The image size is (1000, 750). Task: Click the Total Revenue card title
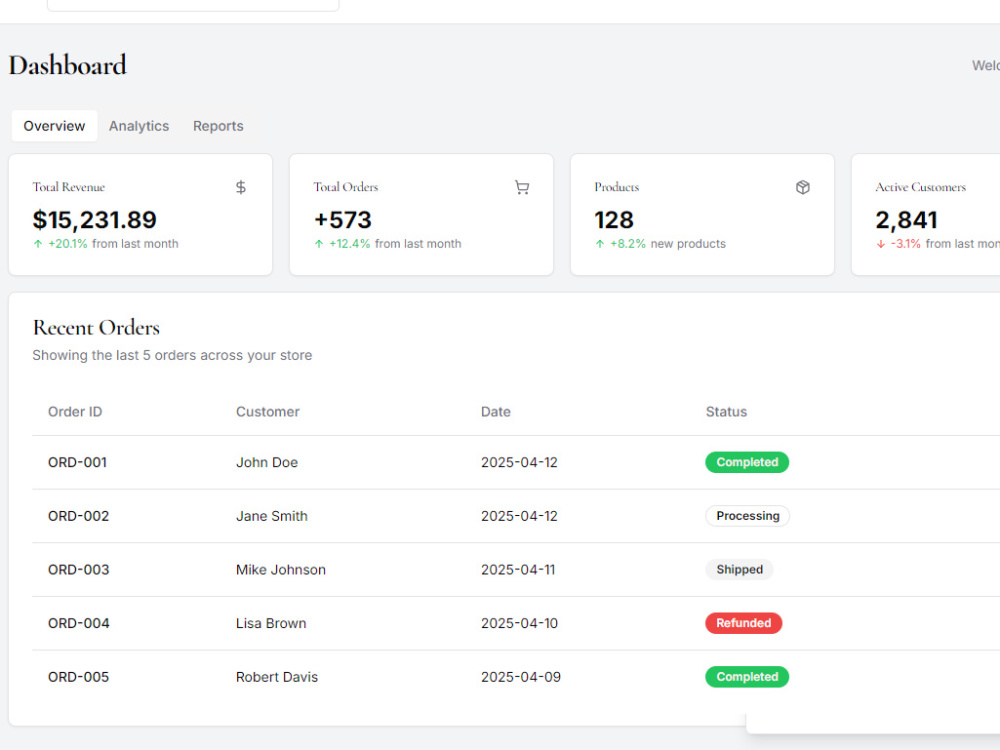pyautogui.click(x=69, y=187)
